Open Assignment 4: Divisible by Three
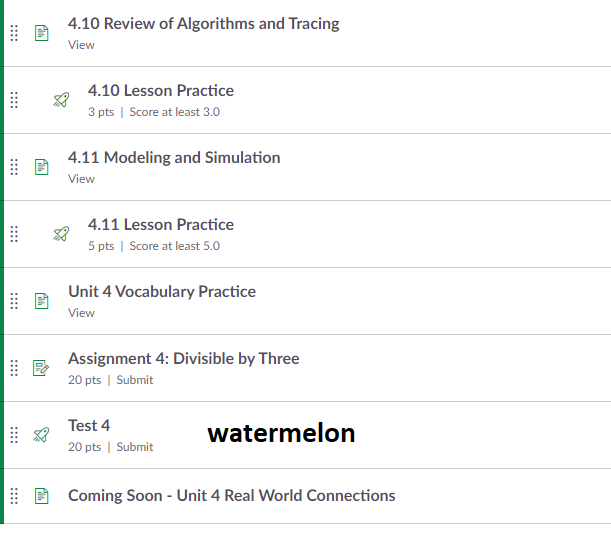611x536 pixels. pyautogui.click(x=183, y=359)
